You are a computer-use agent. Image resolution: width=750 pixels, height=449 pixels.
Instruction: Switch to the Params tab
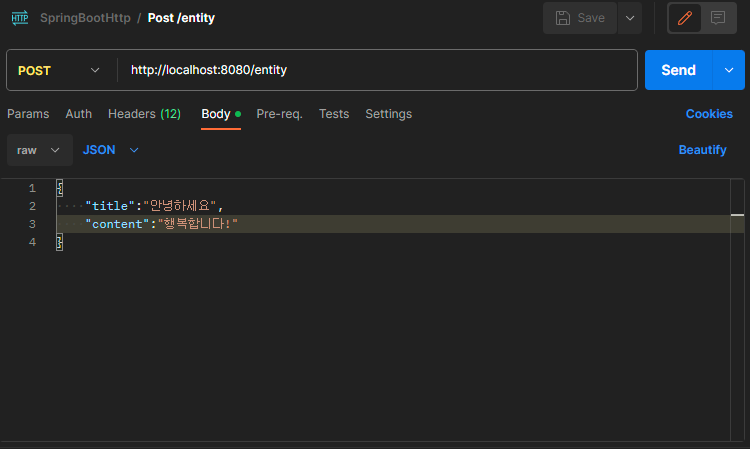[x=28, y=114]
